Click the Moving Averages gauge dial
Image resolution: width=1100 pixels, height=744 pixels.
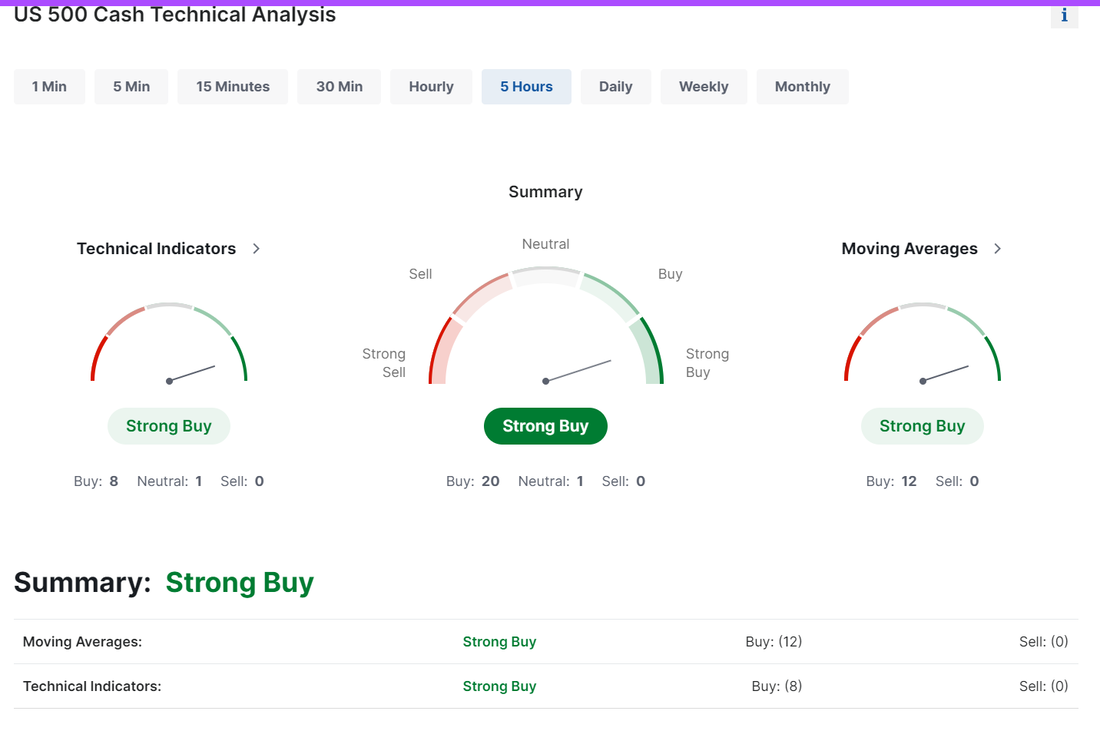923,344
